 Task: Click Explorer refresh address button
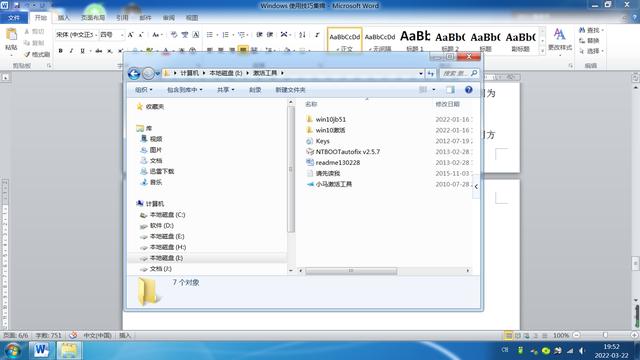(x=431, y=73)
